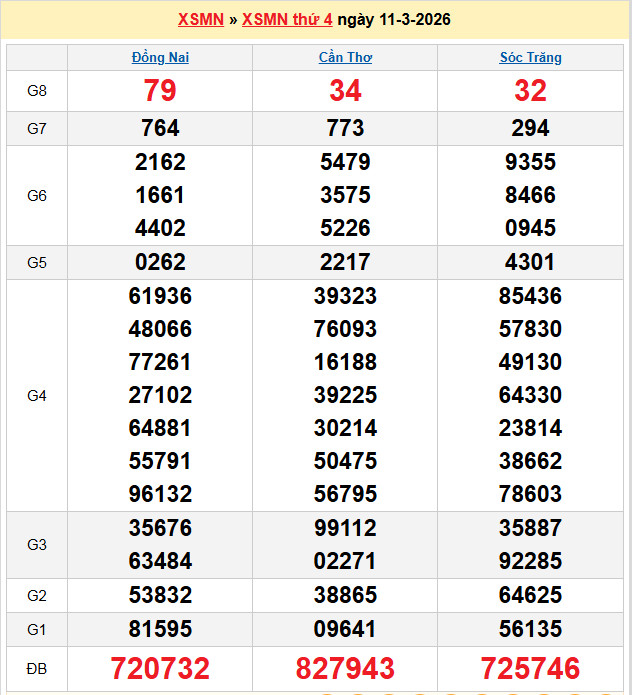The height and width of the screenshot is (695, 632).
Task: Open the XSMN link in the header
Action: (200, 20)
